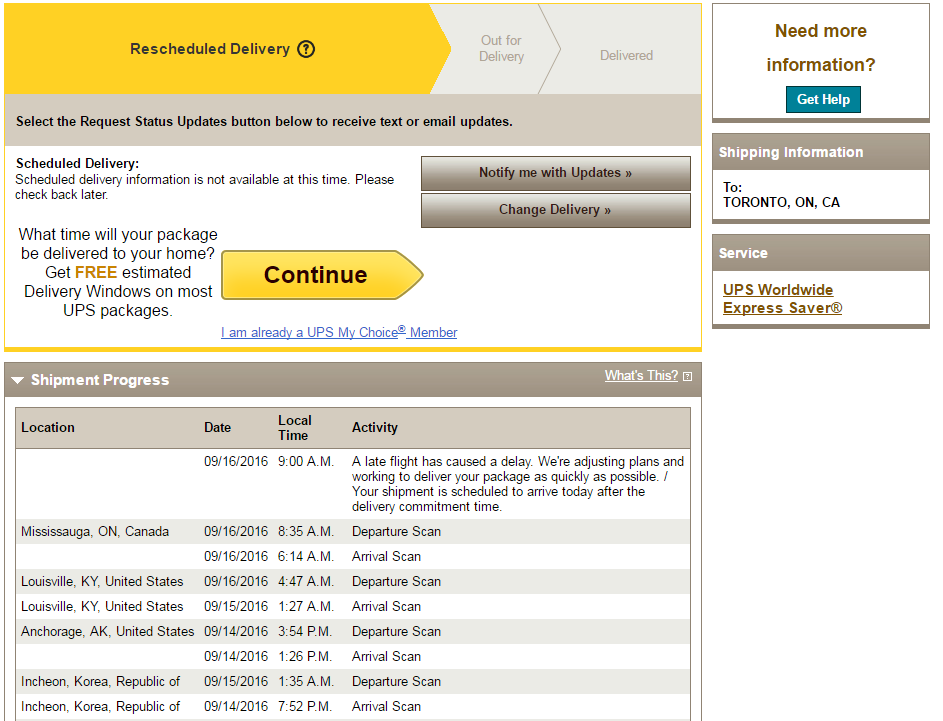The width and height of the screenshot is (943, 721).
Task: Click the FREE estimated Delivery Windows promo text
Action: click(118, 272)
